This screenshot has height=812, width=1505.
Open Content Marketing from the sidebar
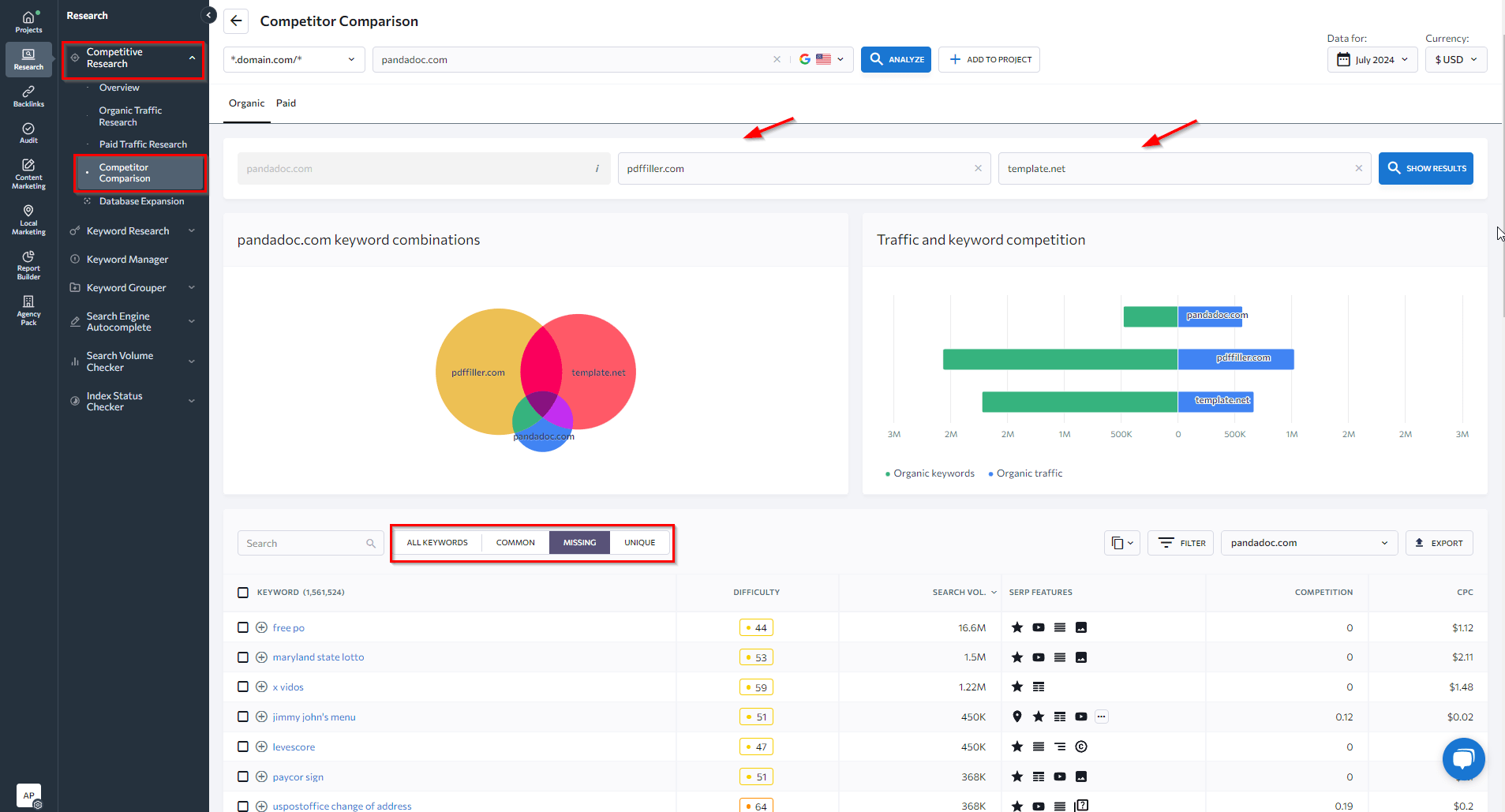(x=28, y=173)
